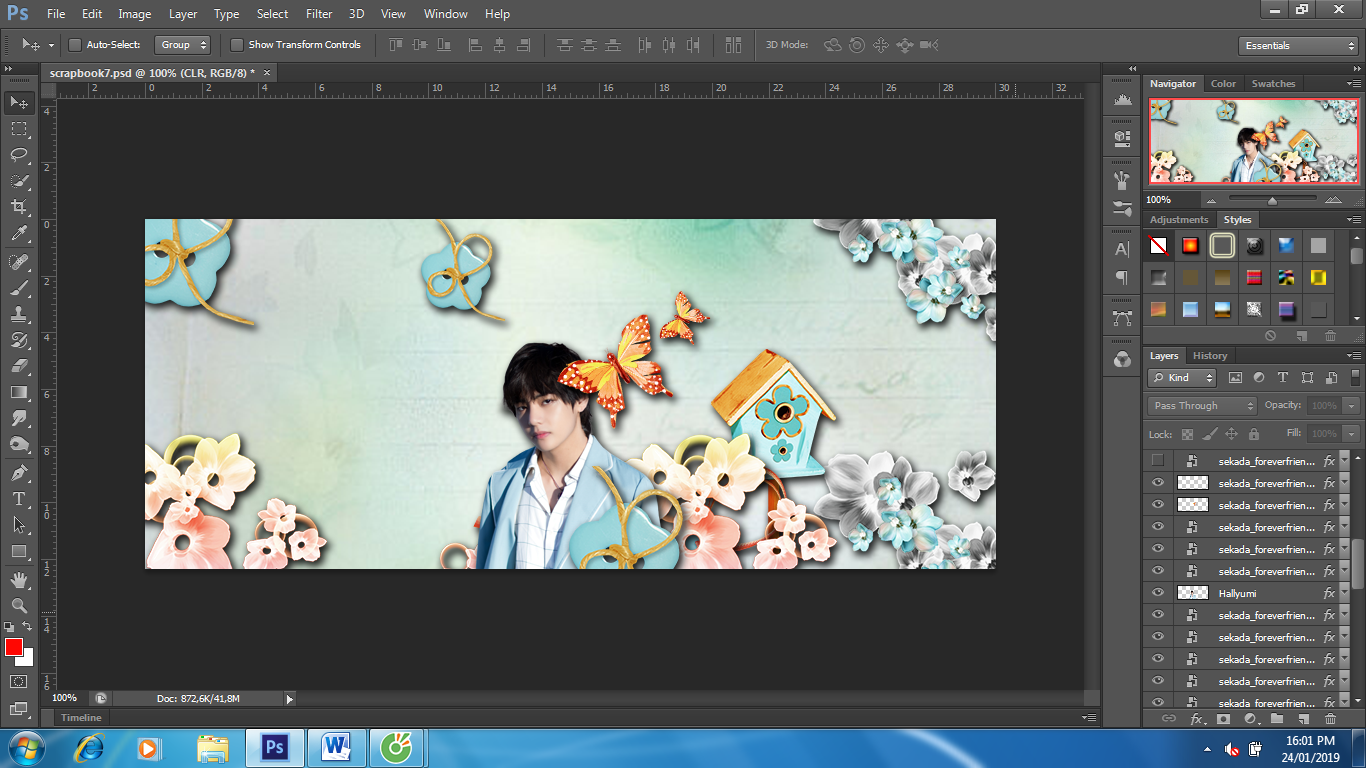Open the Timeline panel
The width and height of the screenshot is (1366, 768).
pyautogui.click(x=81, y=718)
